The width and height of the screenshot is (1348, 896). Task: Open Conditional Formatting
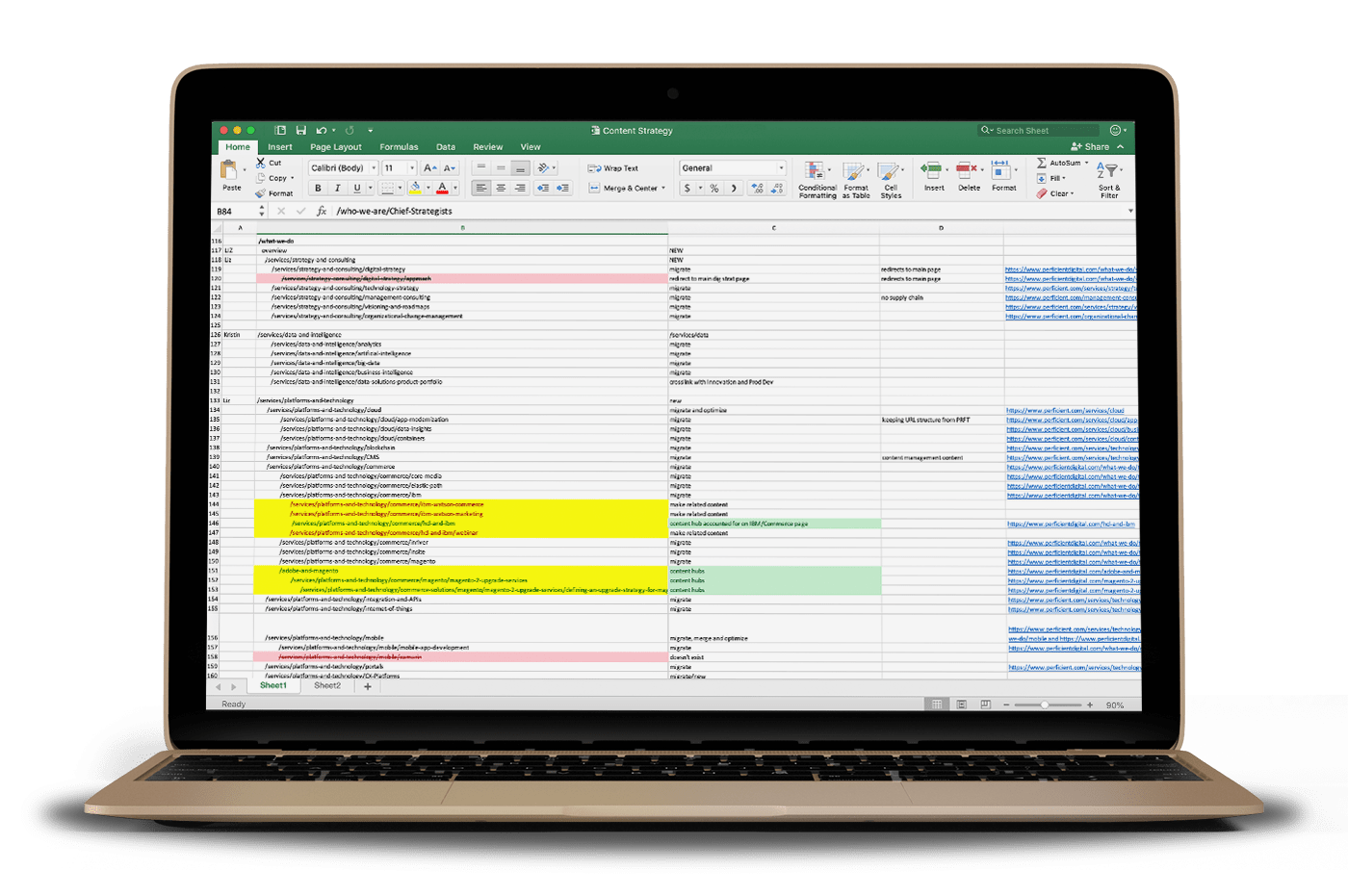(817, 173)
